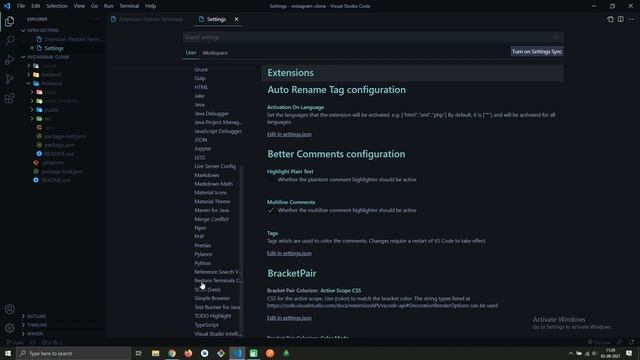640x360 pixels.
Task: Expand the Outline section
Action: (x=35, y=316)
